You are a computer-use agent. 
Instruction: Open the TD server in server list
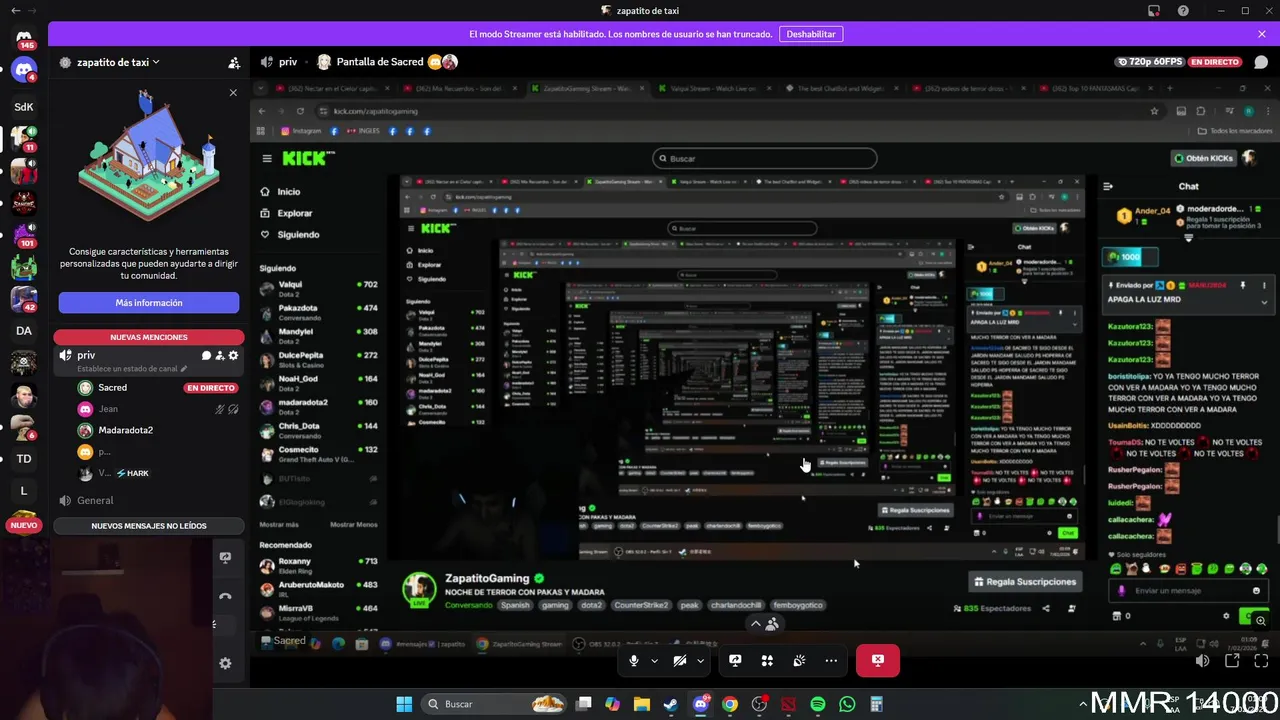pos(24,459)
